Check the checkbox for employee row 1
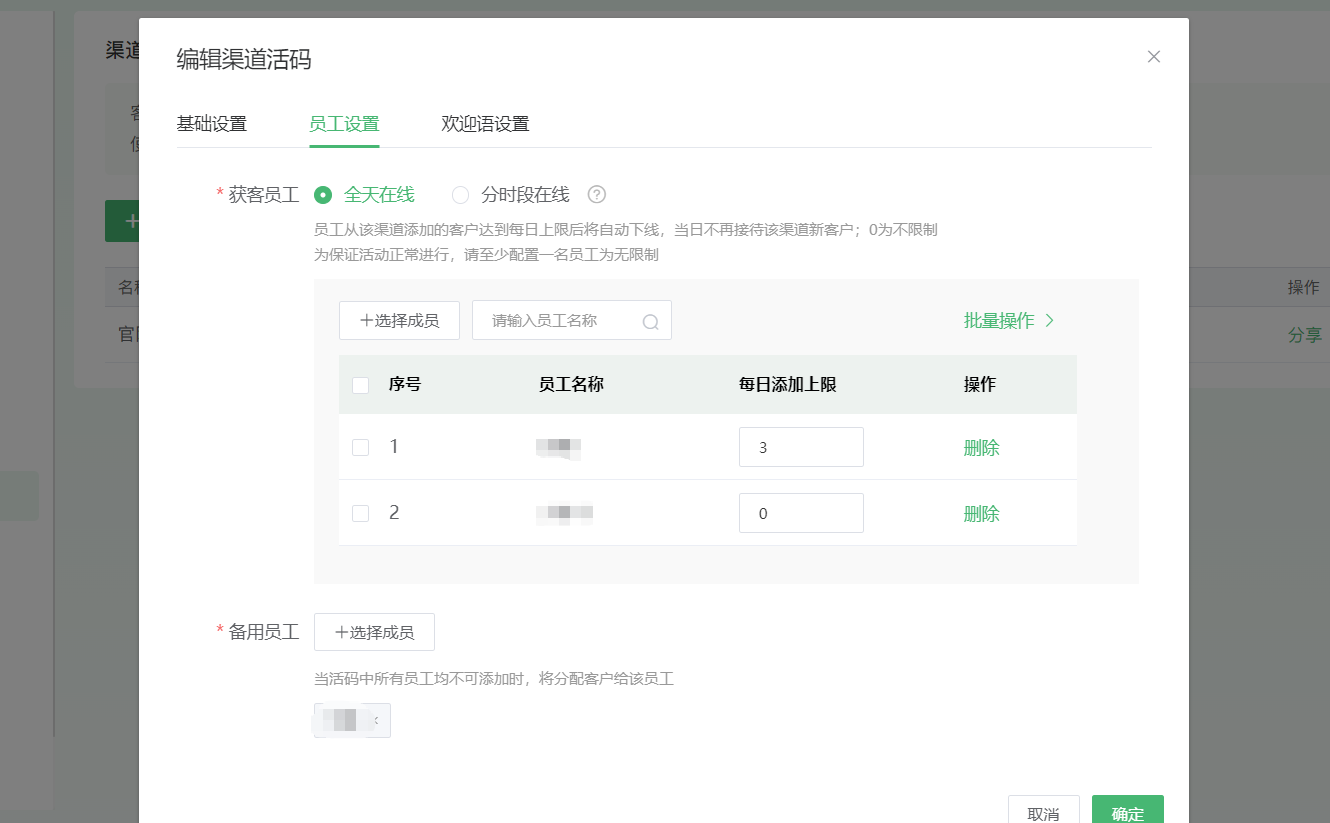 coord(361,447)
